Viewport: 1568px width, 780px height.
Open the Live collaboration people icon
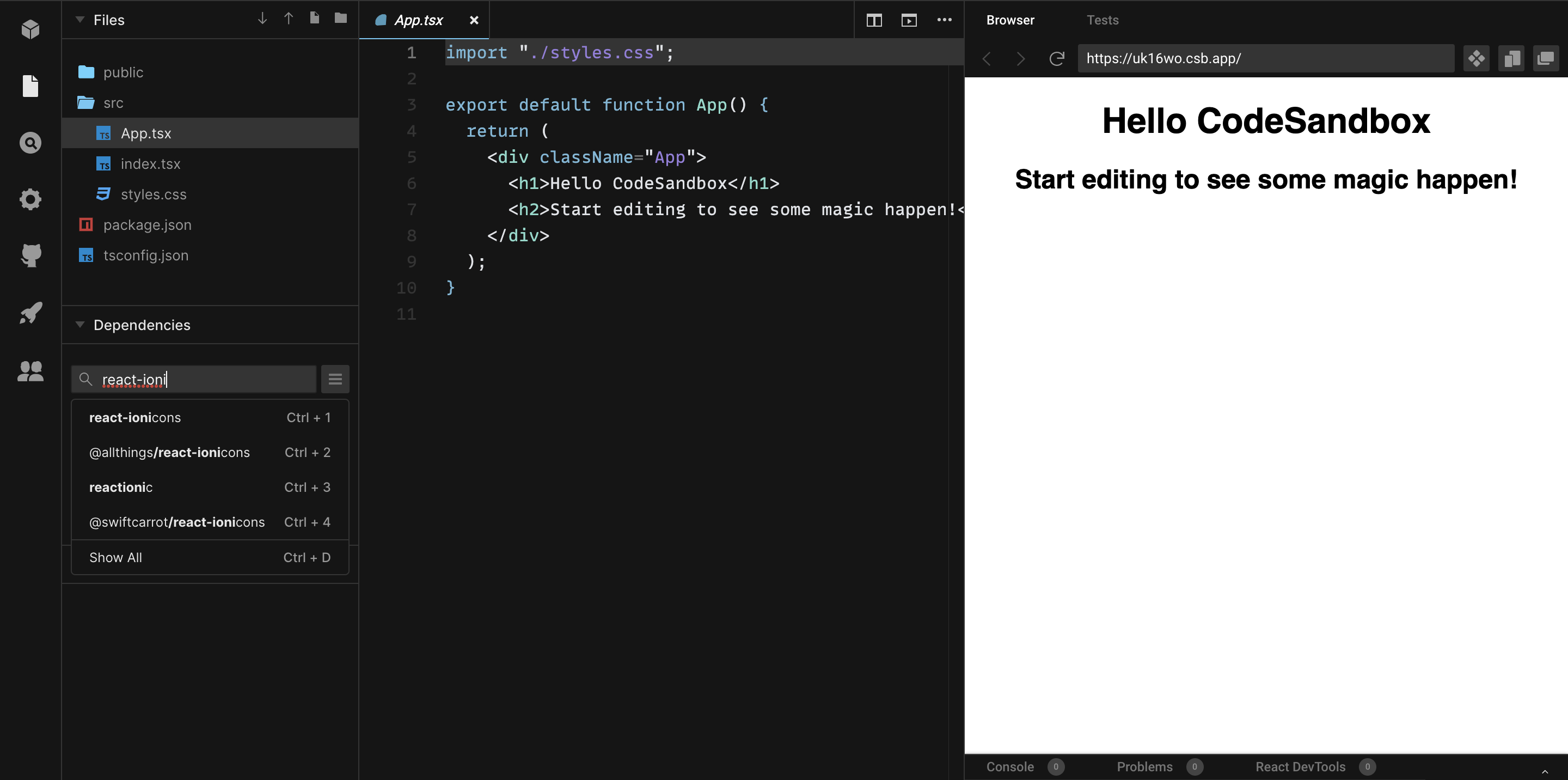coord(30,371)
